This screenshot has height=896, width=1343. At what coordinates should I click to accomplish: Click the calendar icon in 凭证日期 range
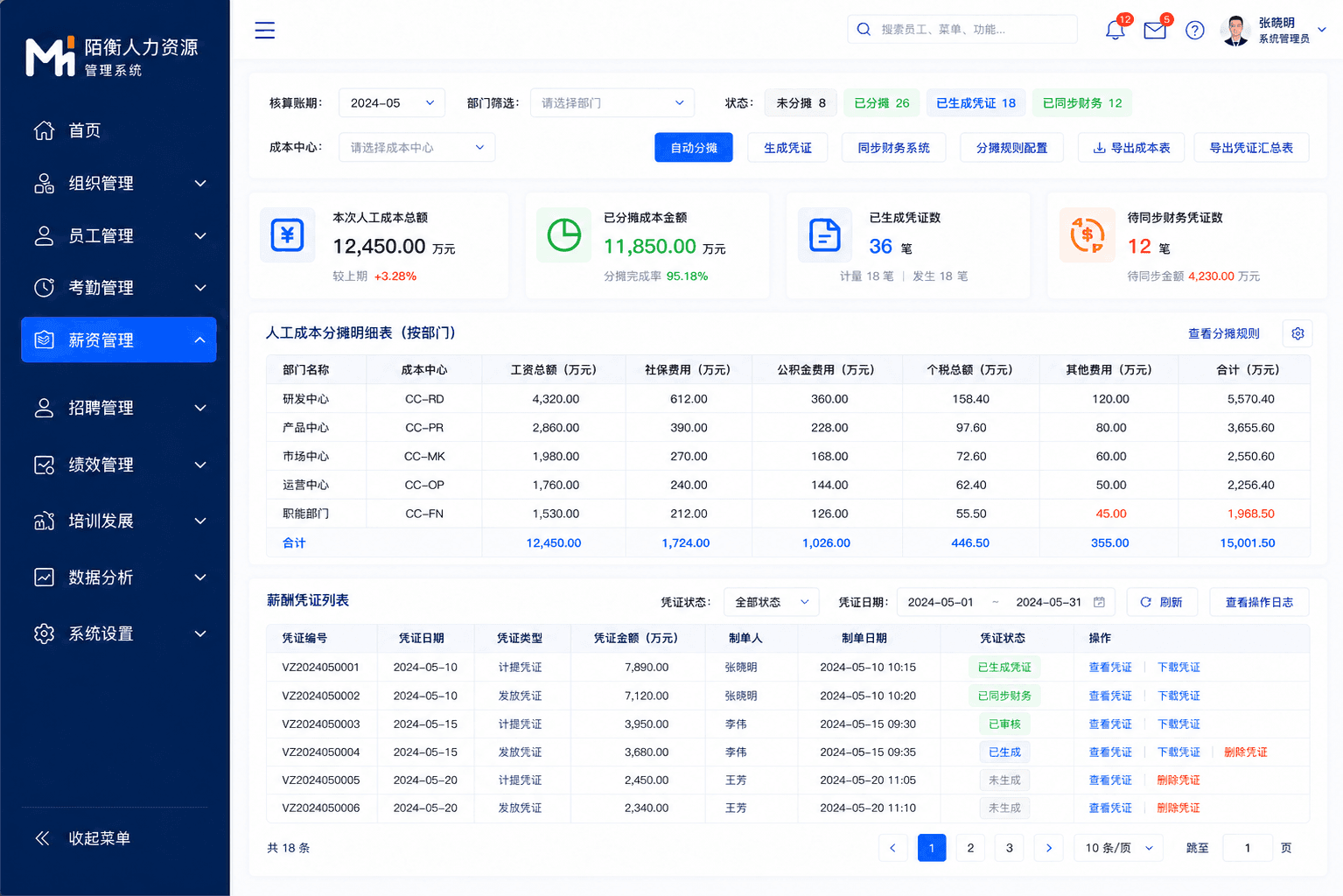(x=1099, y=602)
